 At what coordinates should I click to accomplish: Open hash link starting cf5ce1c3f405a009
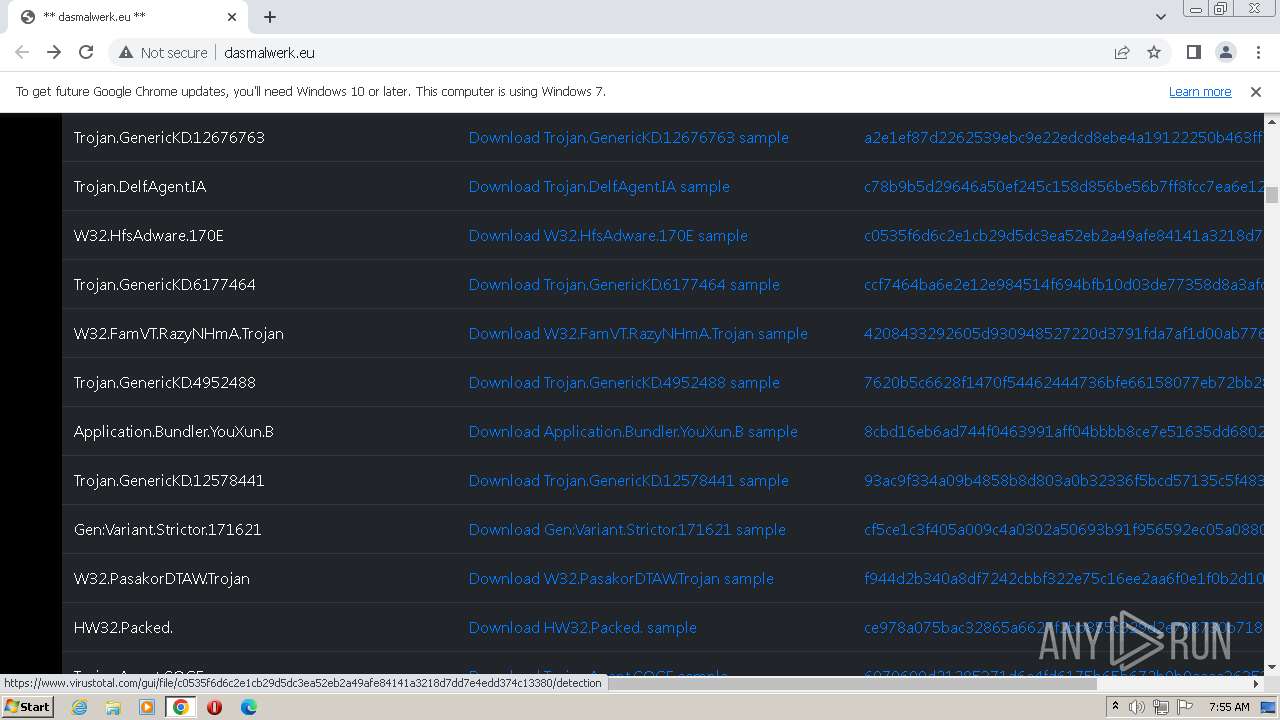coord(1063,529)
